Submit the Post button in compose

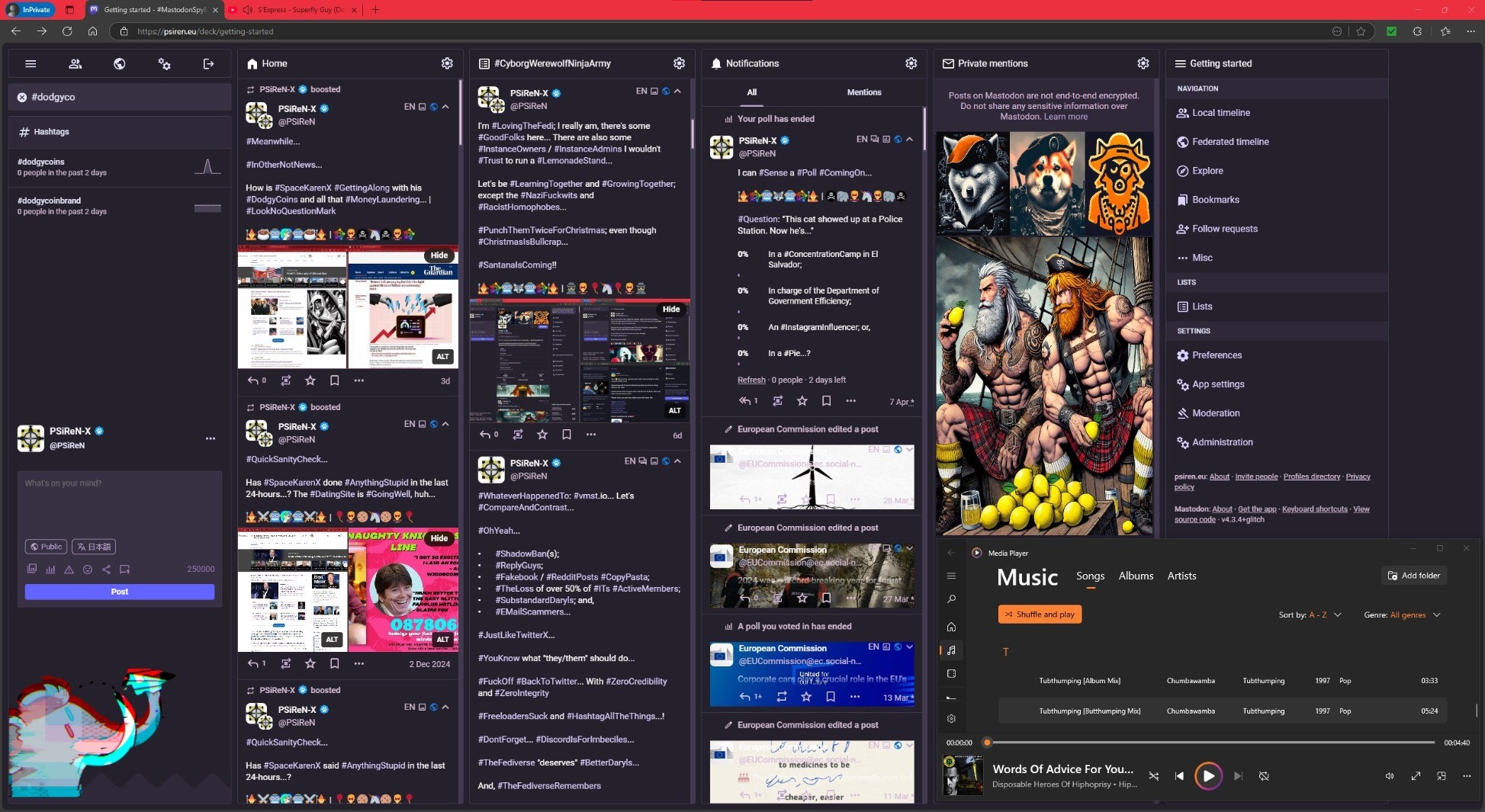pos(120,592)
